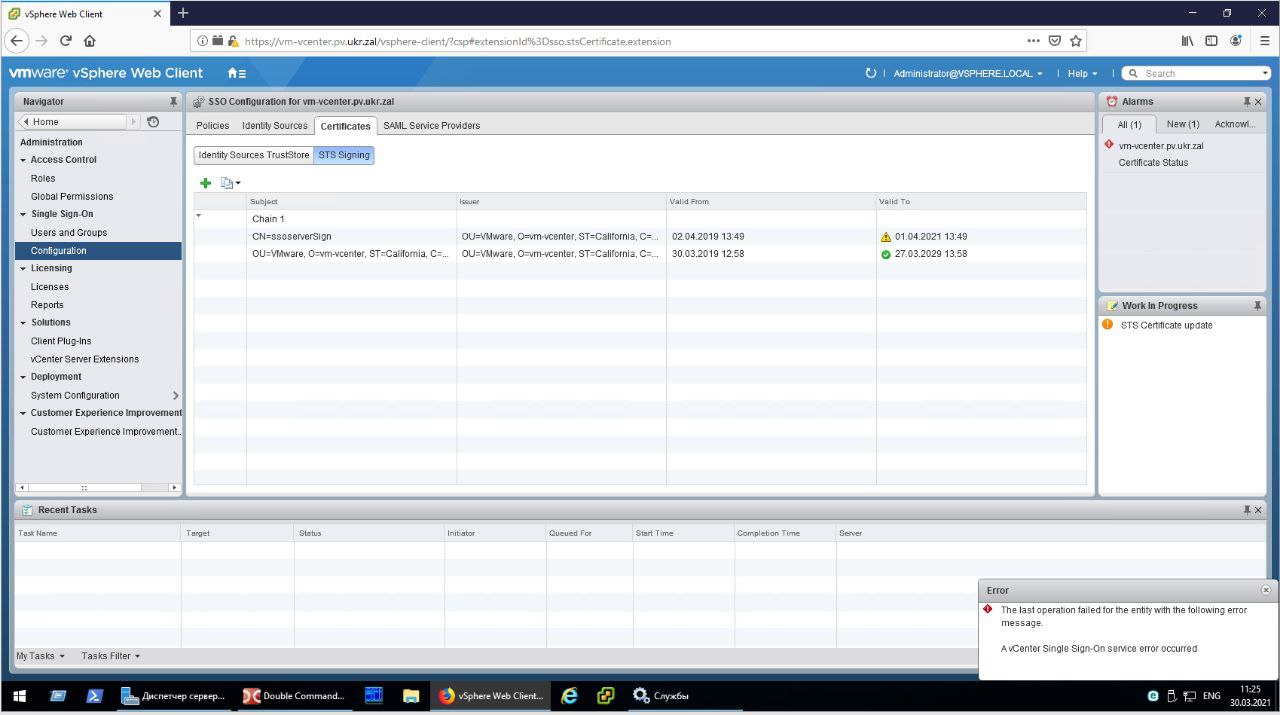1280x715 pixels.
Task: Open Double Commander from taskbar
Action: [x=296, y=696]
